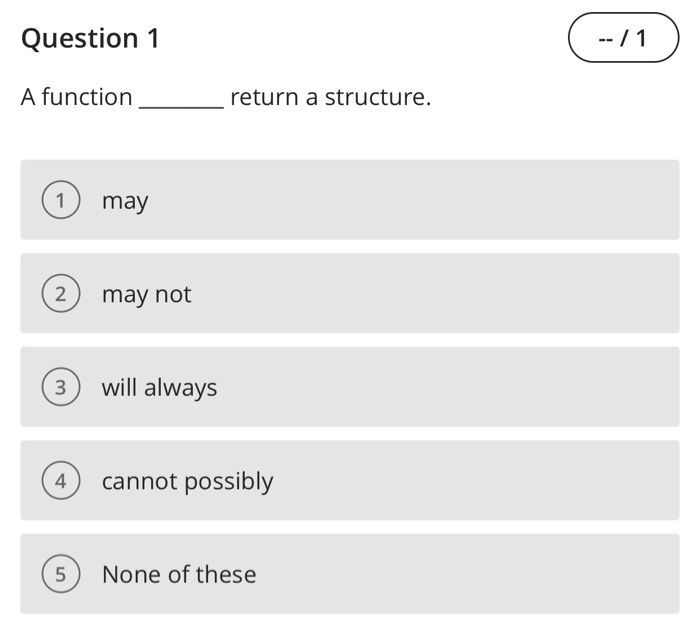Click the blank underline in the question

(181, 106)
